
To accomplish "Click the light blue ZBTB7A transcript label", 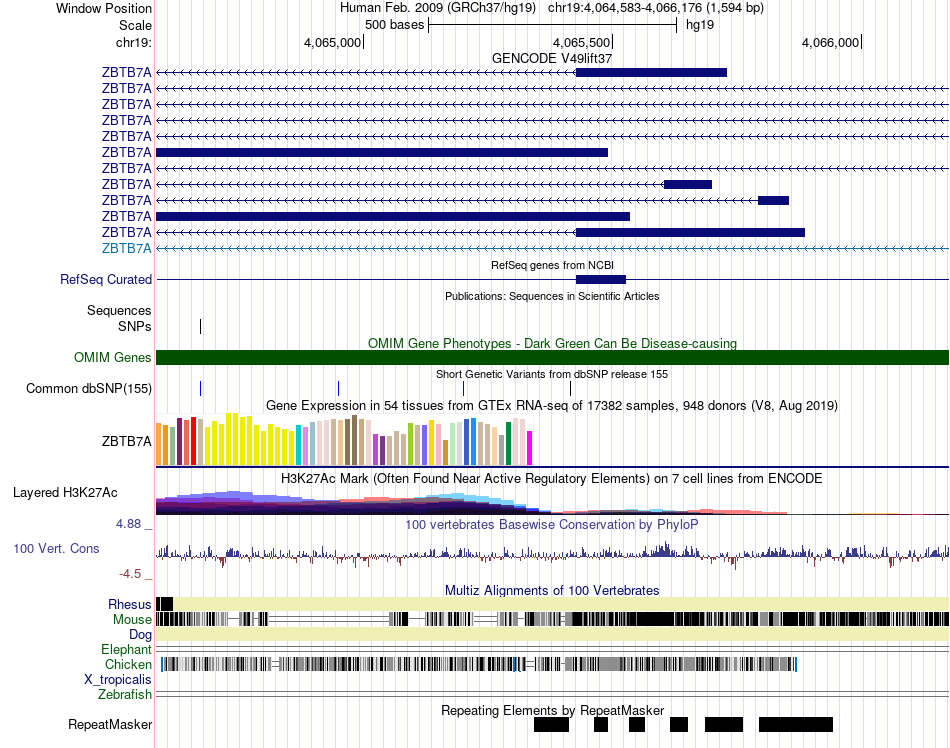I will (x=127, y=248).
